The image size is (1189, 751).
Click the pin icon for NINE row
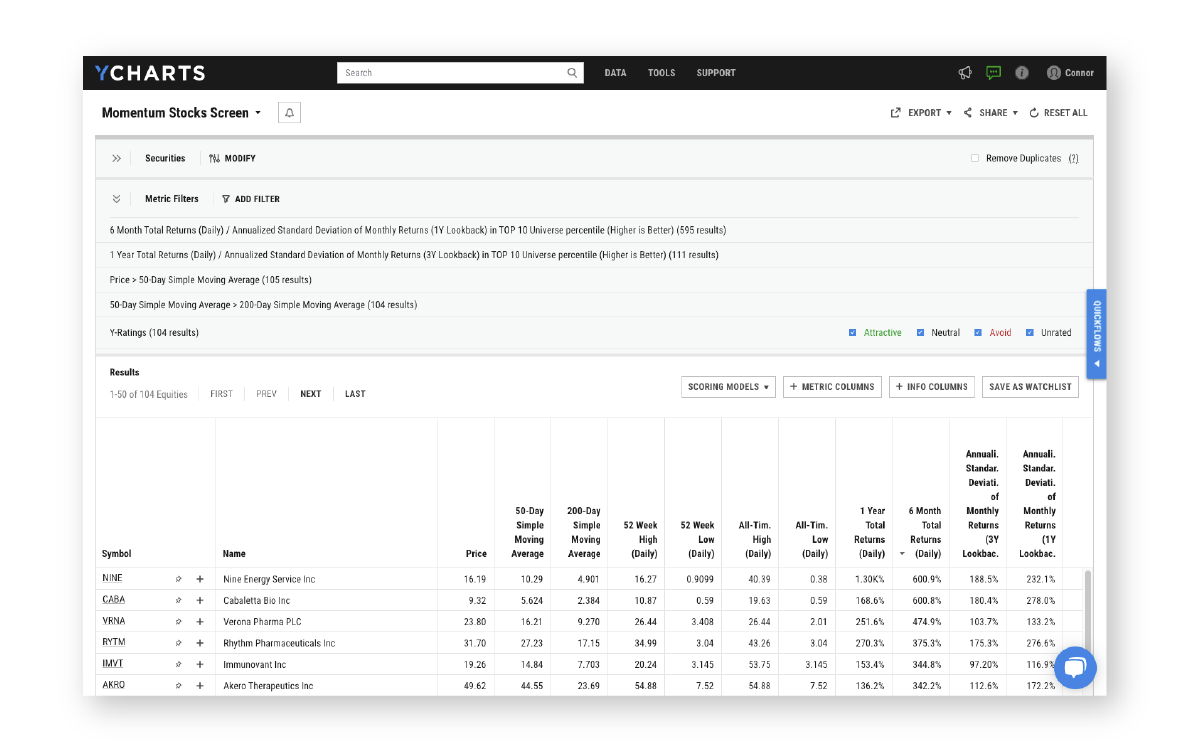coord(179,579)
